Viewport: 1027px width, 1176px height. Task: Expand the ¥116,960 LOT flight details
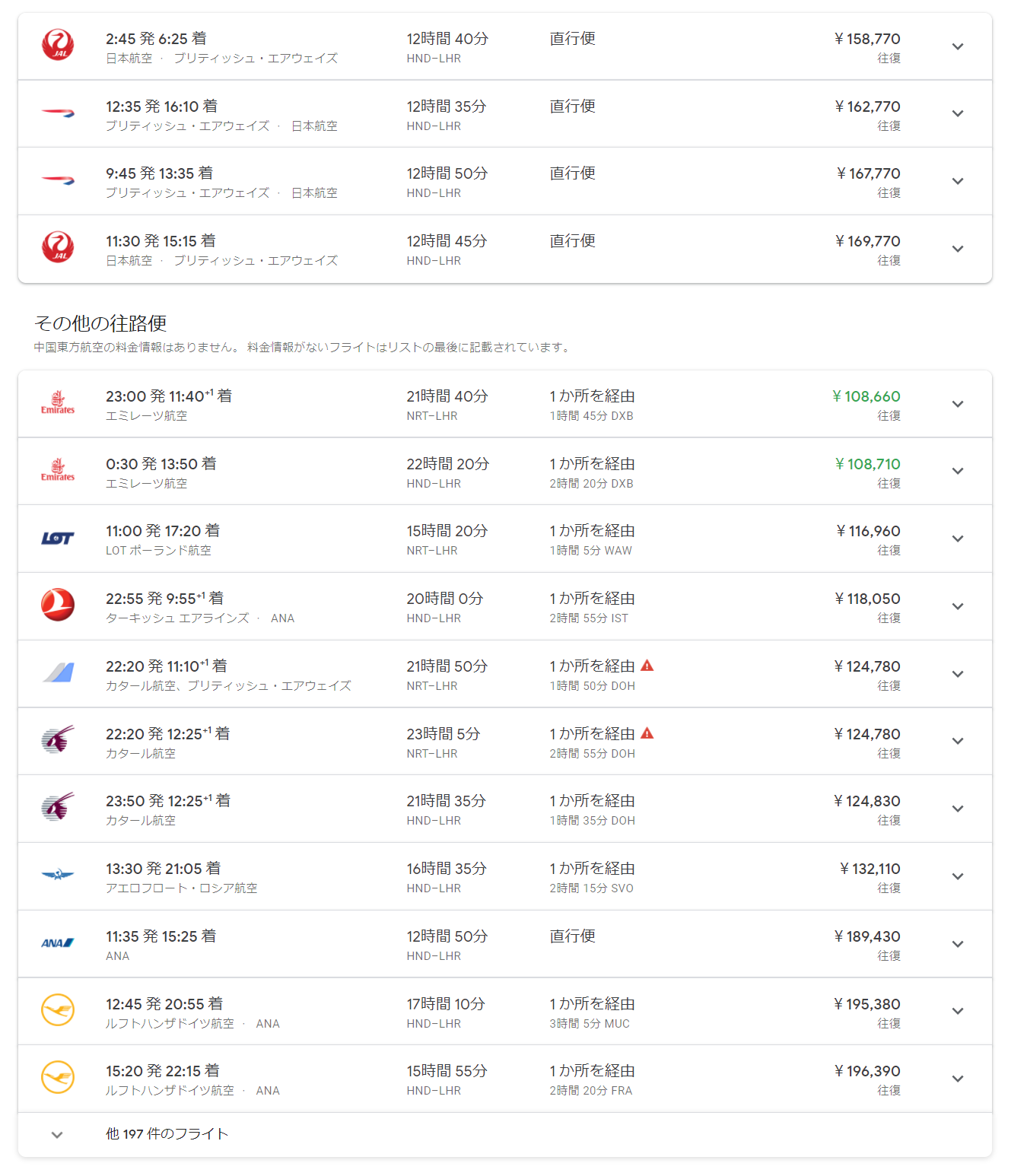[958, 539]
